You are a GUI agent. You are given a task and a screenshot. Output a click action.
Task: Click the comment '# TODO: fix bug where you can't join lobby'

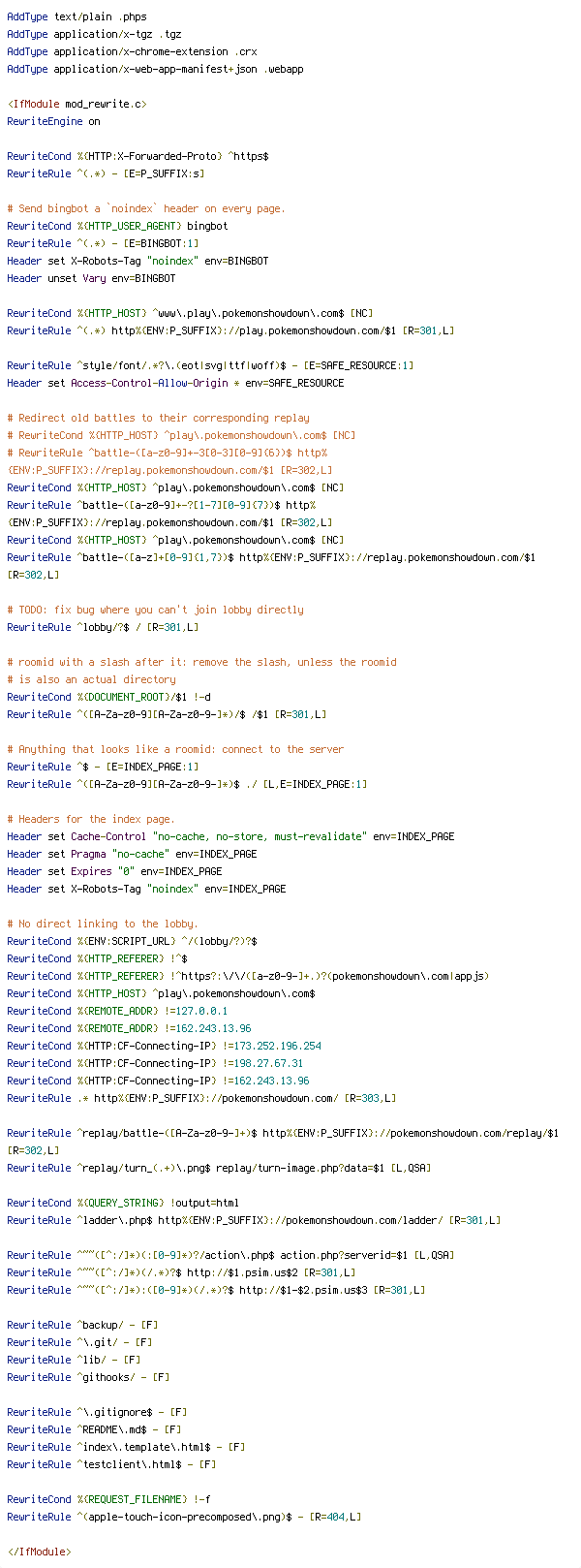(x=155, y=610)
